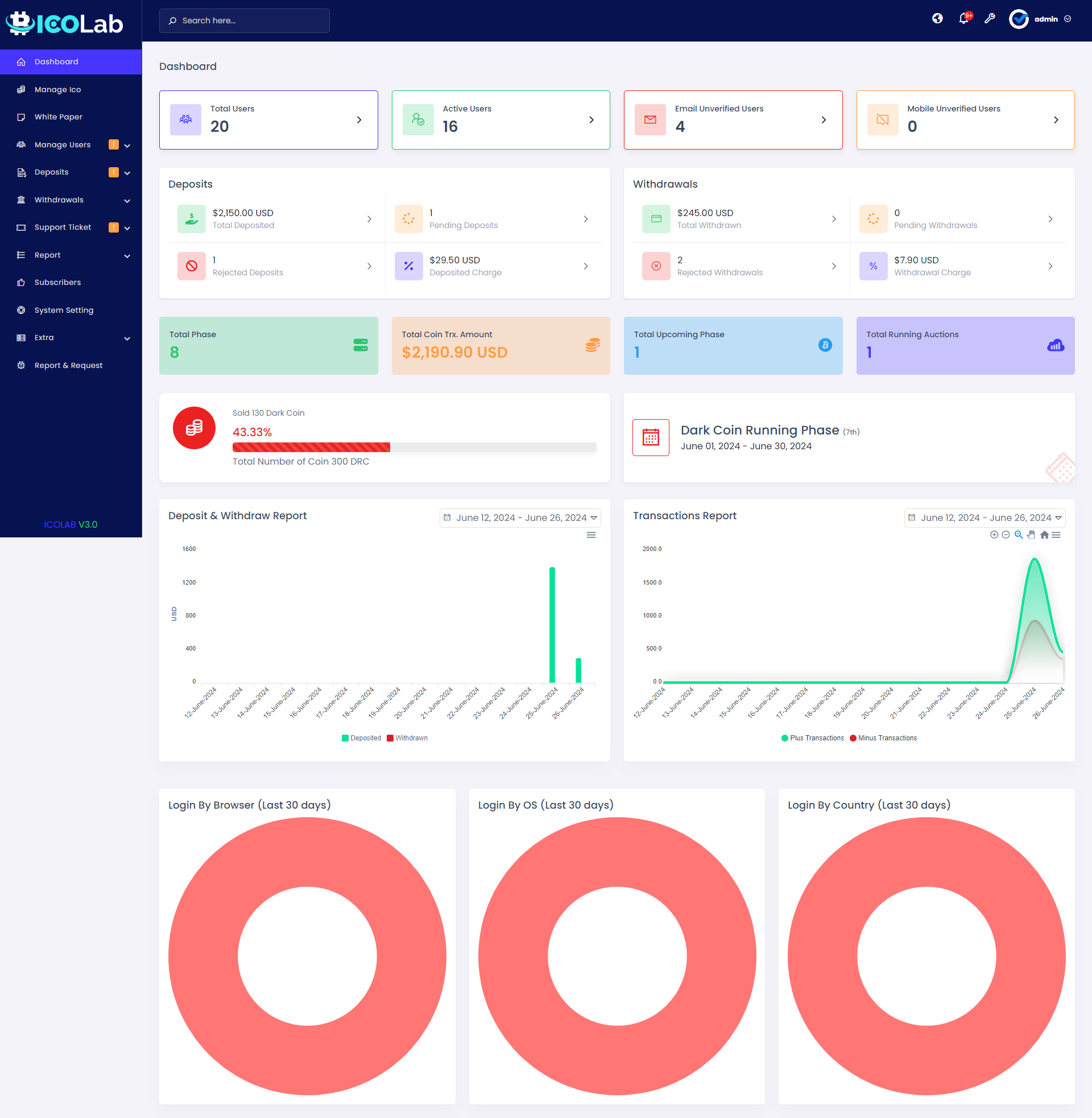The height and width of the screenshot is (1118, 1092).
Task: Zoom in on Transactions Report chart
Action: (994, 535)
